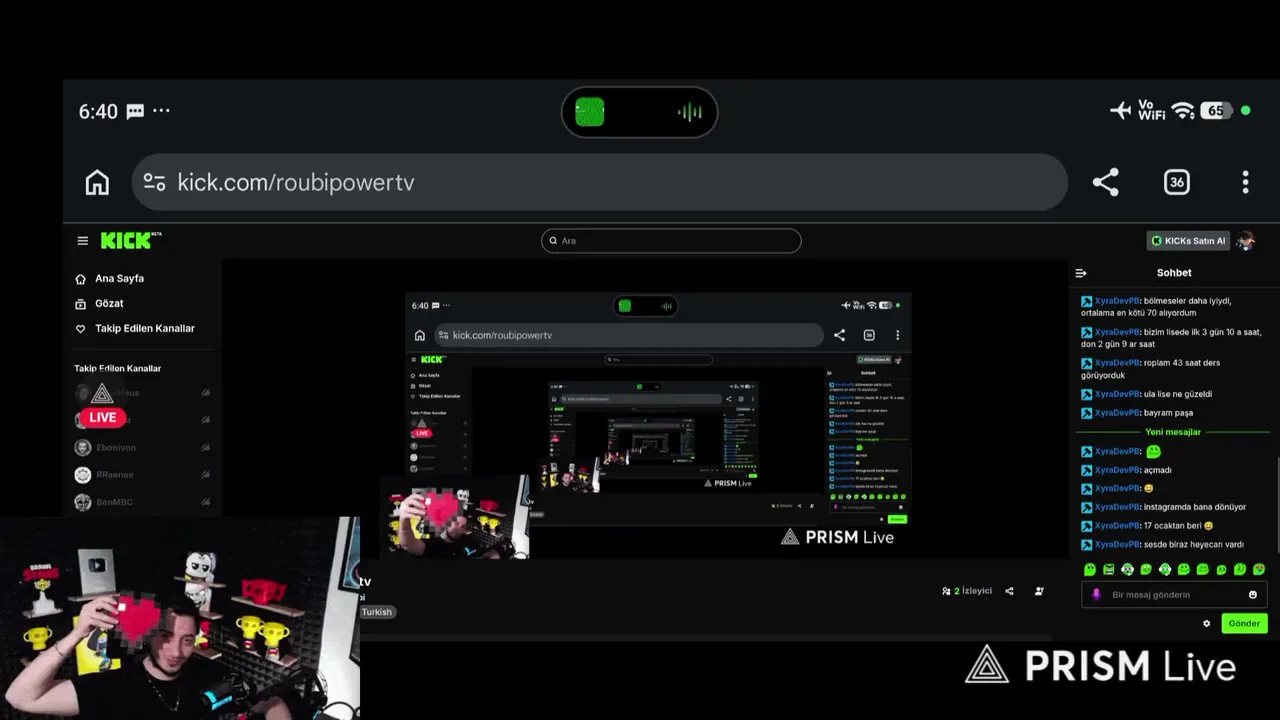Open Takip Edilen Kanallar menu item
This screenshot has width=1280, height=720.
click(144, 329)
